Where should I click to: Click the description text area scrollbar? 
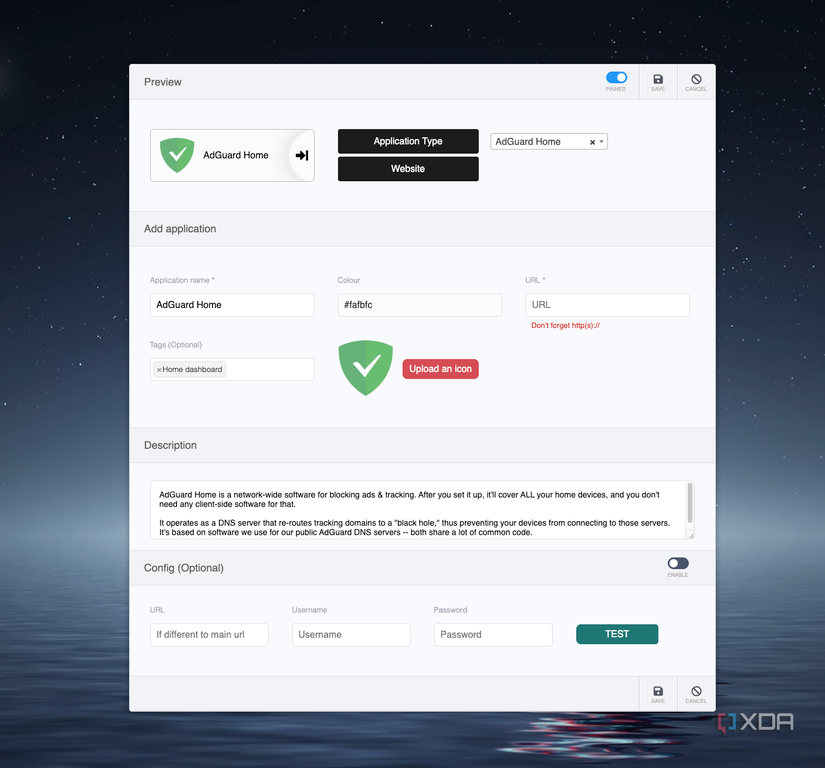pos(690,503)
